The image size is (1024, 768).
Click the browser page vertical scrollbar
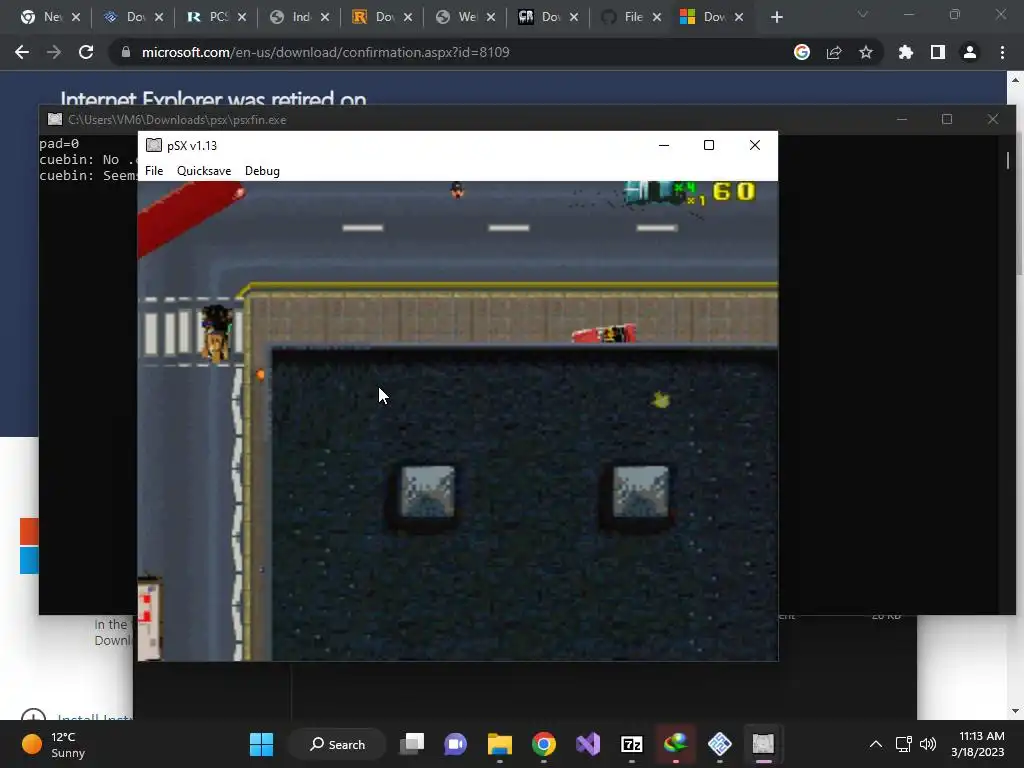[x=1015, y=395]
